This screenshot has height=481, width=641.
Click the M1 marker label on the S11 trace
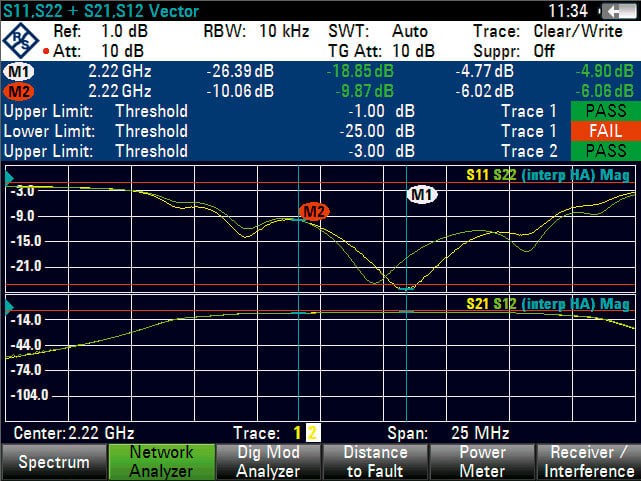tap(422, 195)
